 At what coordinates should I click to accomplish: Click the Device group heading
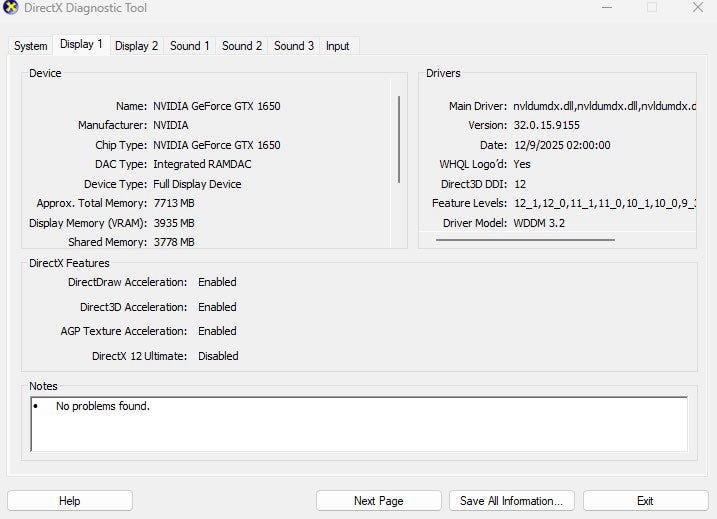coord(45,73)
